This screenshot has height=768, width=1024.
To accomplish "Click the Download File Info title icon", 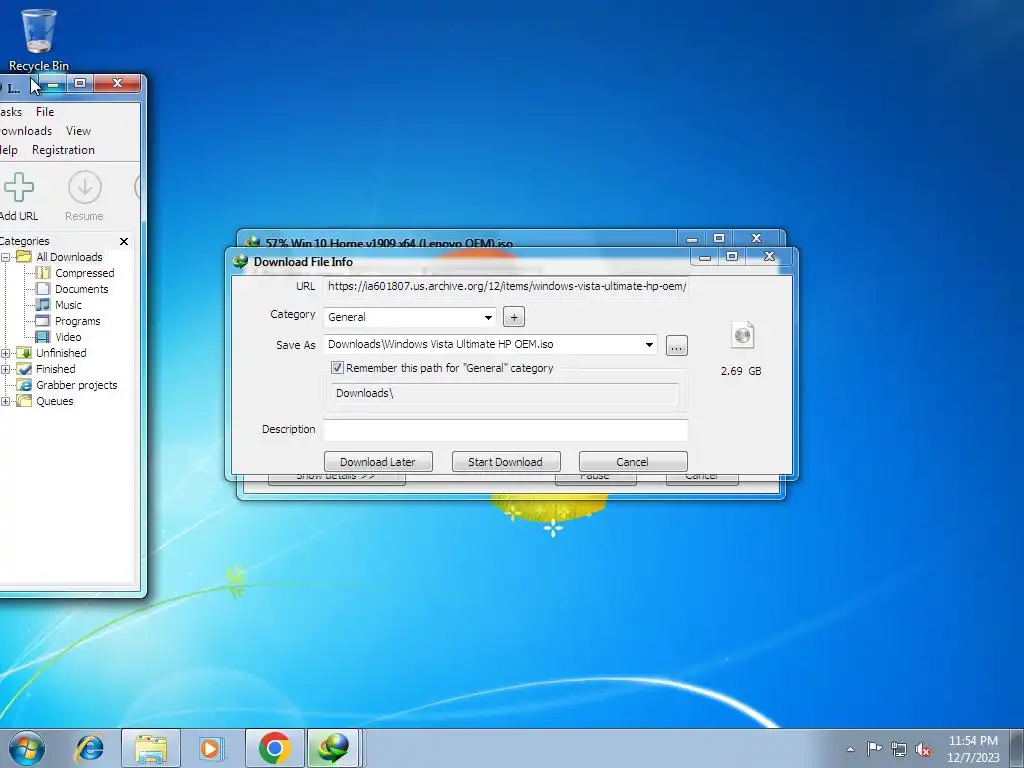I will 240,261.
